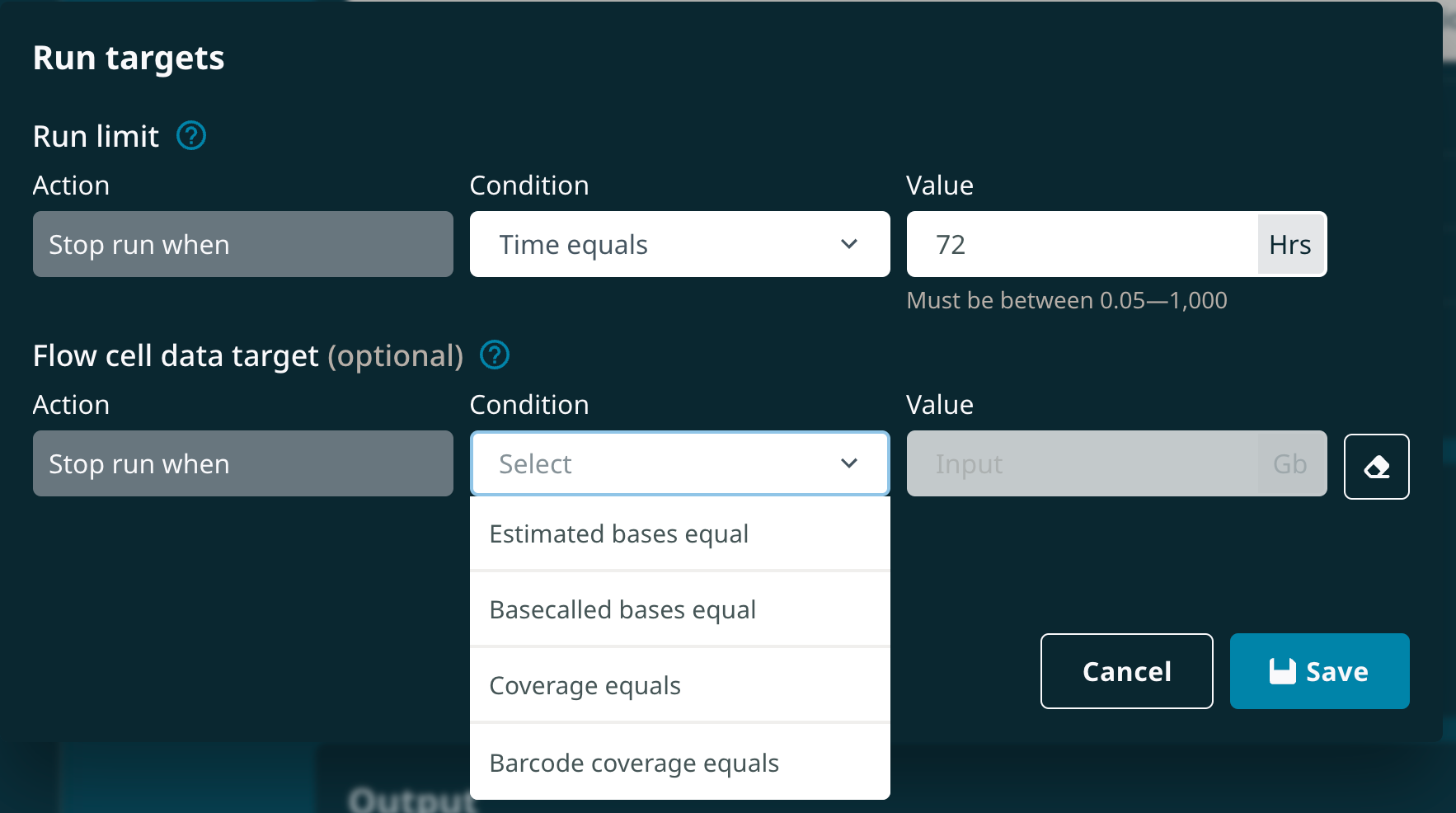Click the Hrs unit label
This screenshot has width=1456, height=813.
click(1289, 244)
